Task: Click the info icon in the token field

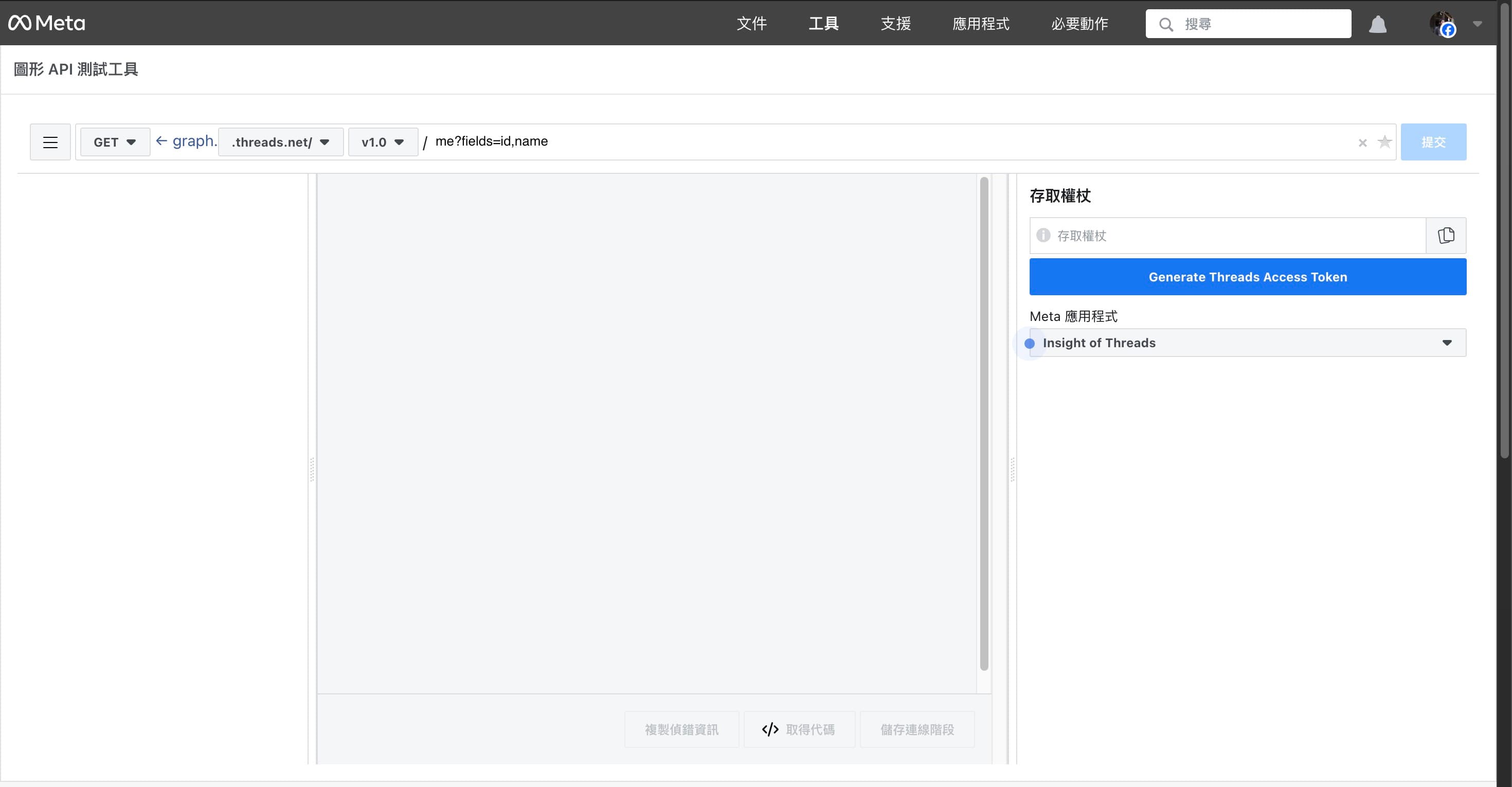Action: point(1043,236)
